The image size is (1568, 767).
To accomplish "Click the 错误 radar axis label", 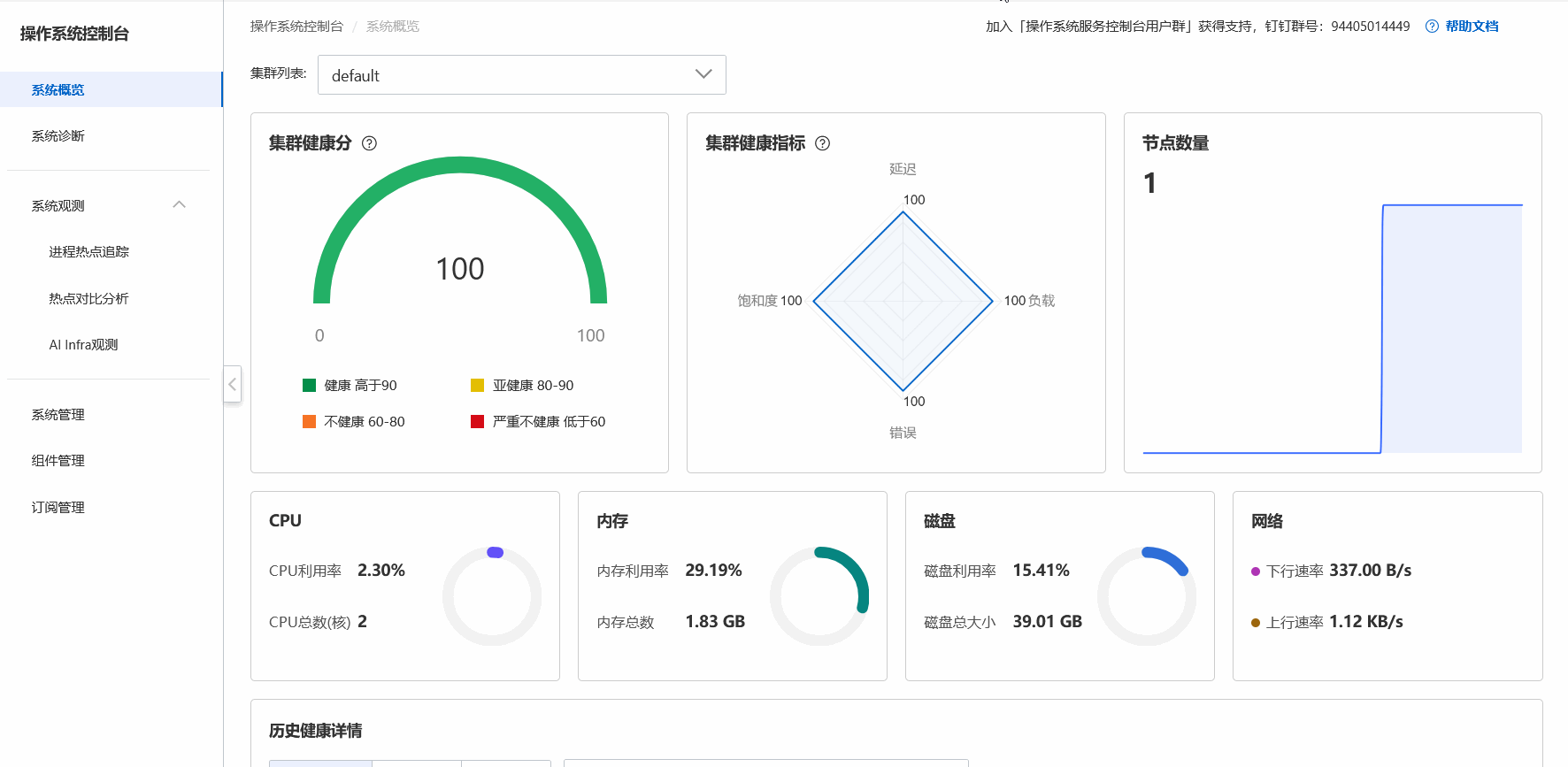I will (x=903, y=433).
